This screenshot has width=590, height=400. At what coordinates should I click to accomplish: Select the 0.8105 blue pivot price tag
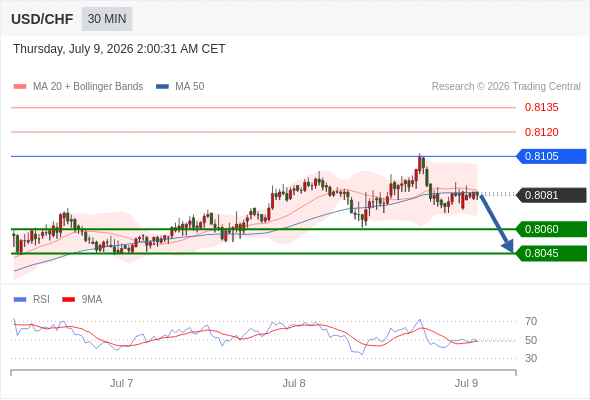pos(551,156)
